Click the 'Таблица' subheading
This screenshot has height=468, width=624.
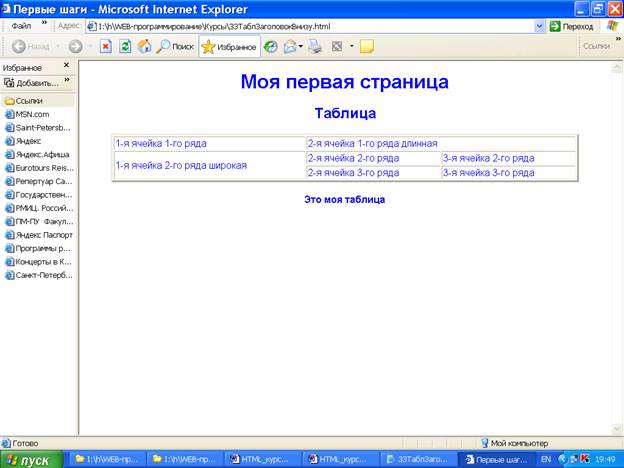point(345,113)
